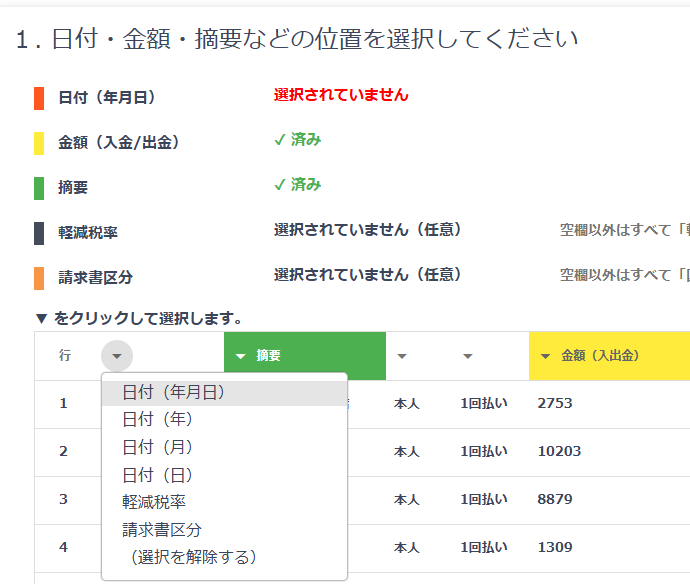The width and height of the screenshot is (690, 584).
Task: Click the 摘要 legend label
Action: coord(73,187)
